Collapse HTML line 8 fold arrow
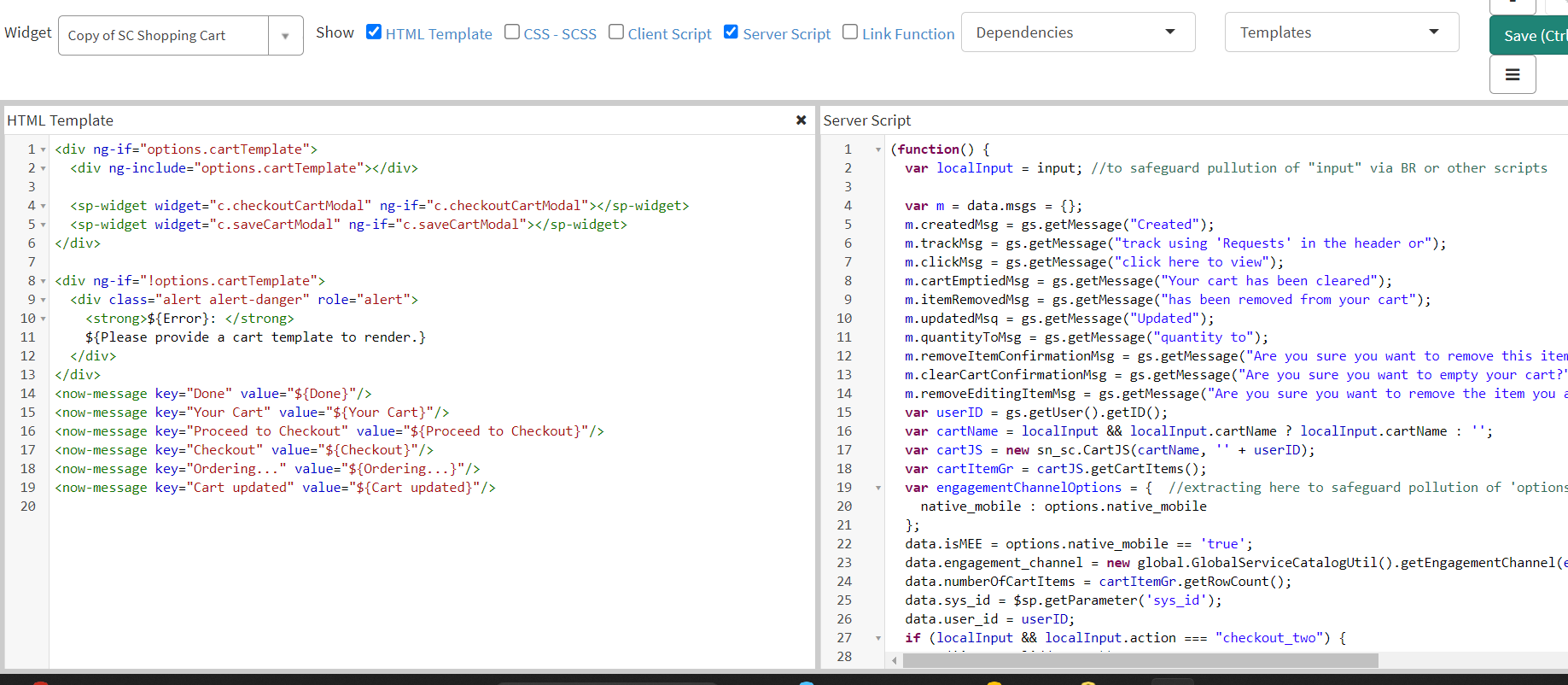Viewport: 1568px width, 685px height. point(43,281)
